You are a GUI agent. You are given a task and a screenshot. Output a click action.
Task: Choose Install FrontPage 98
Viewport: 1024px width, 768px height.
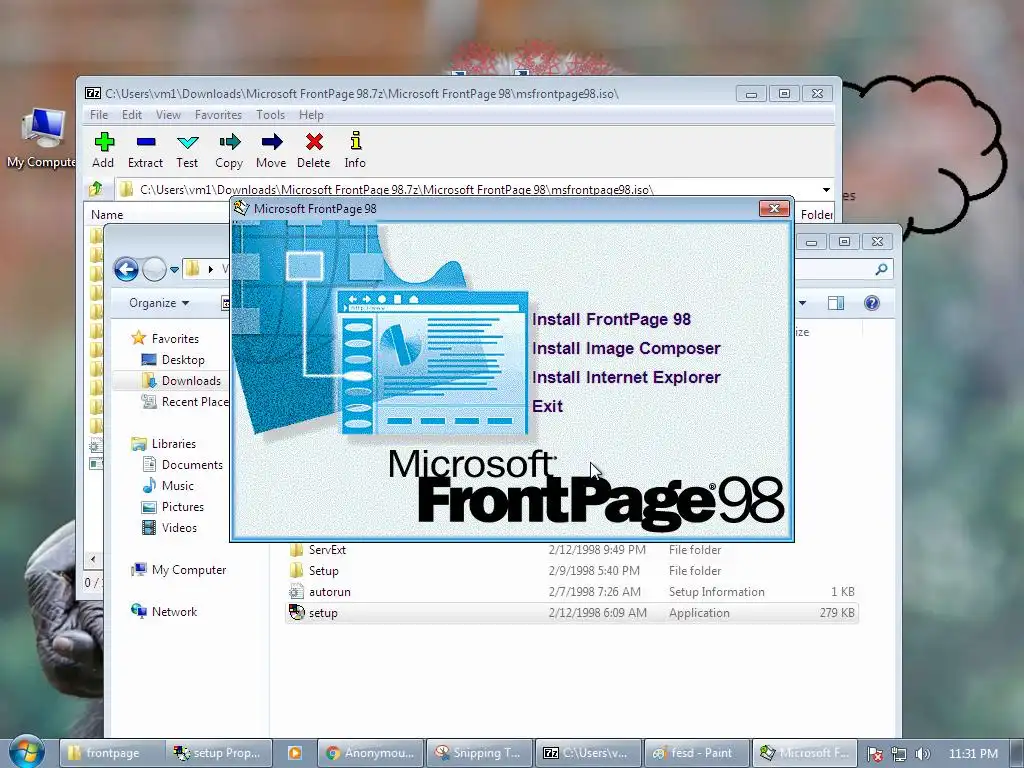[611, 319]
